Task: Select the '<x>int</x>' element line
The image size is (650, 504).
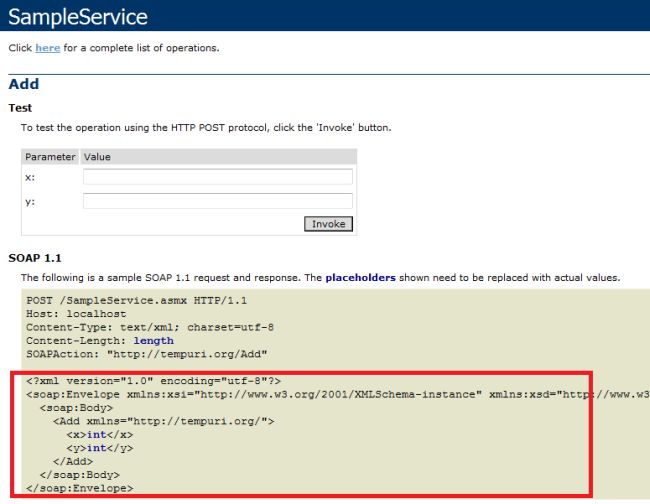Action: click(x=100, y=435)
